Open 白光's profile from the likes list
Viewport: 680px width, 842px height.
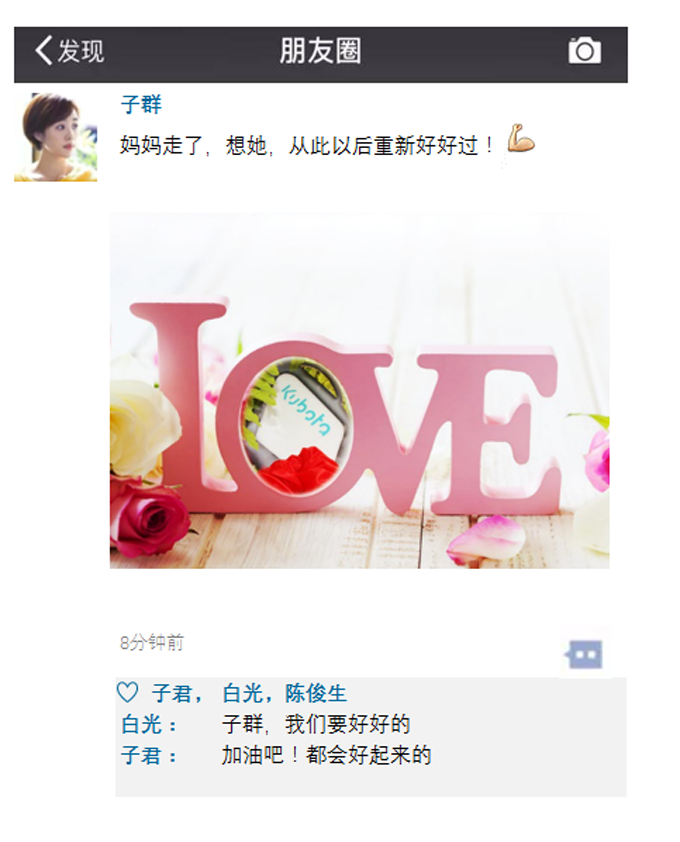pyautogui.click(x=243, y=693)
